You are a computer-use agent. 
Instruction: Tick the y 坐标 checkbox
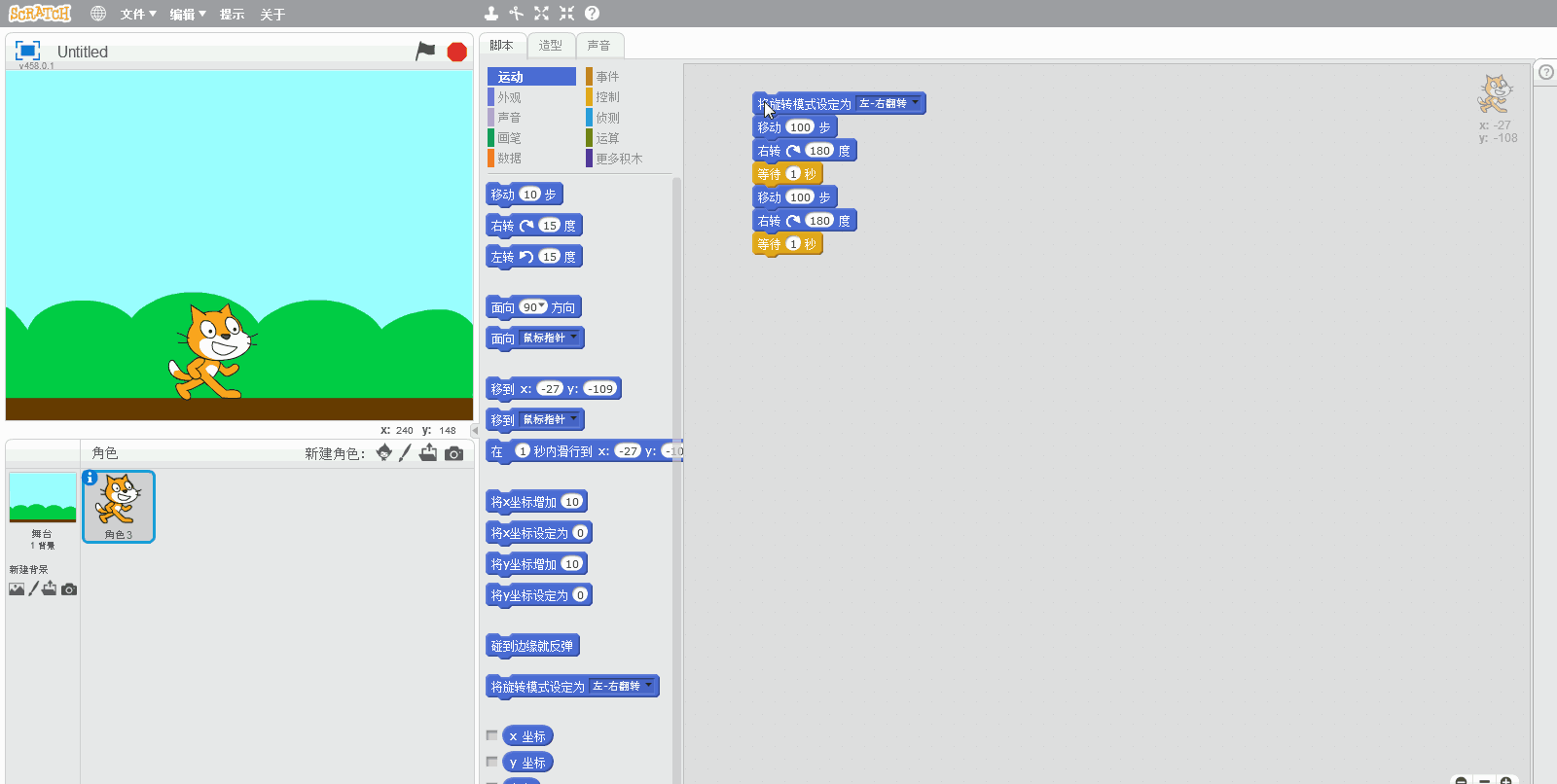click(492, 763)
